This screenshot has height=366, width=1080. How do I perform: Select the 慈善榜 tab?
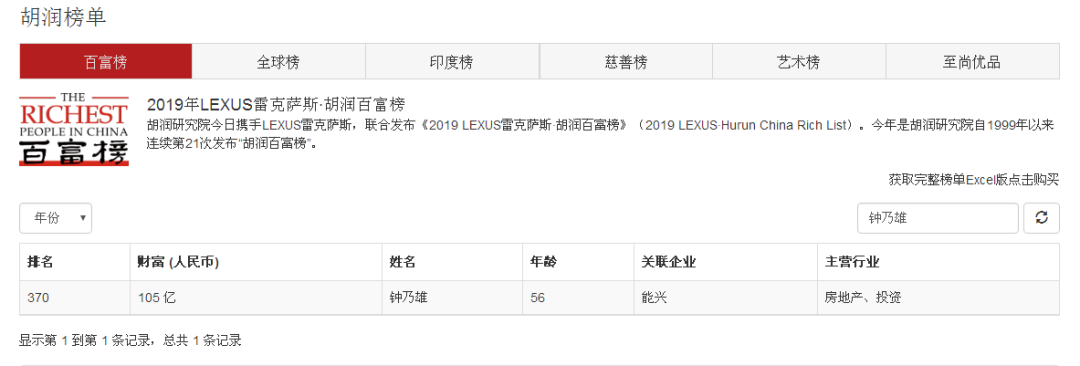coord(625,62)
